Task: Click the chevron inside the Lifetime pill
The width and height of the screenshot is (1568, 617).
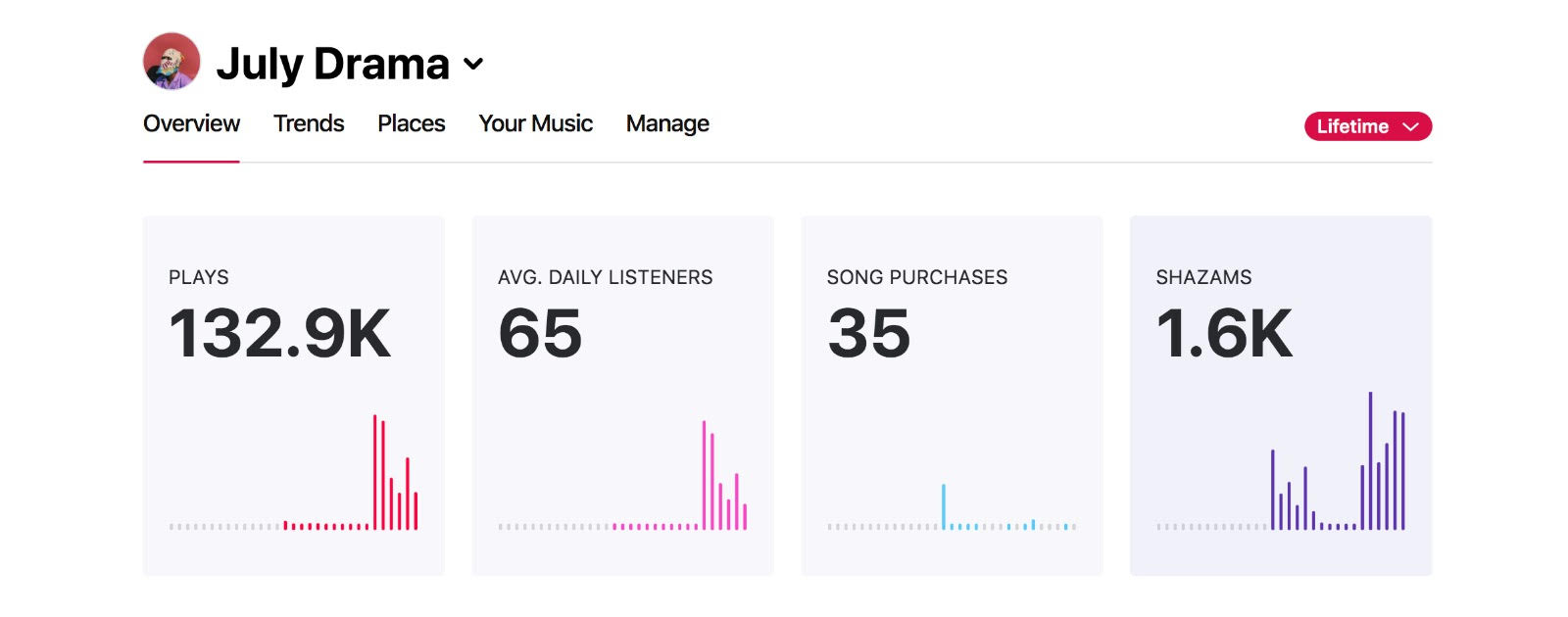Action: click(x=1411, y=126)
